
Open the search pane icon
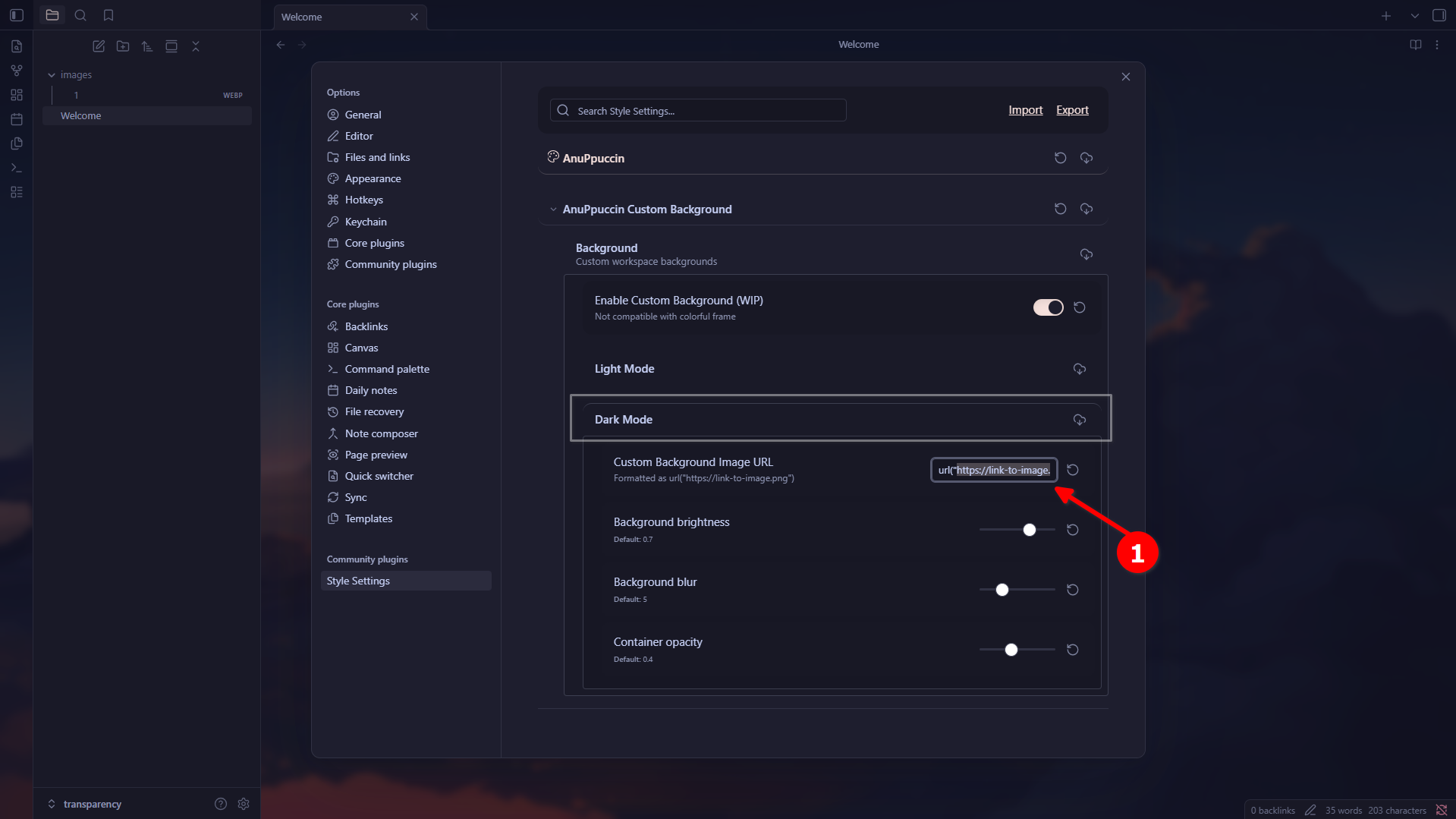click(x=80, y=15)
